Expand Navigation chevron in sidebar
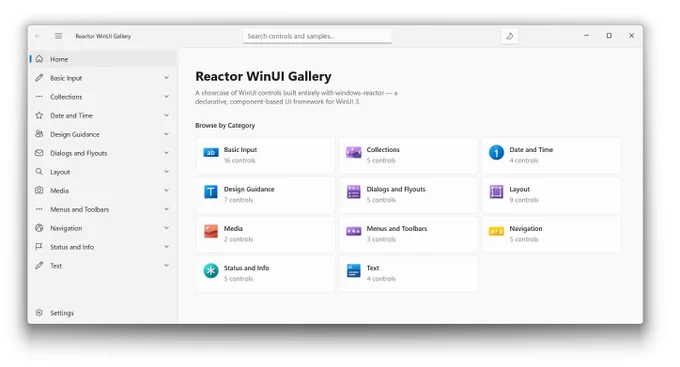Screen dimensions: 680x367 pos(167,228)
